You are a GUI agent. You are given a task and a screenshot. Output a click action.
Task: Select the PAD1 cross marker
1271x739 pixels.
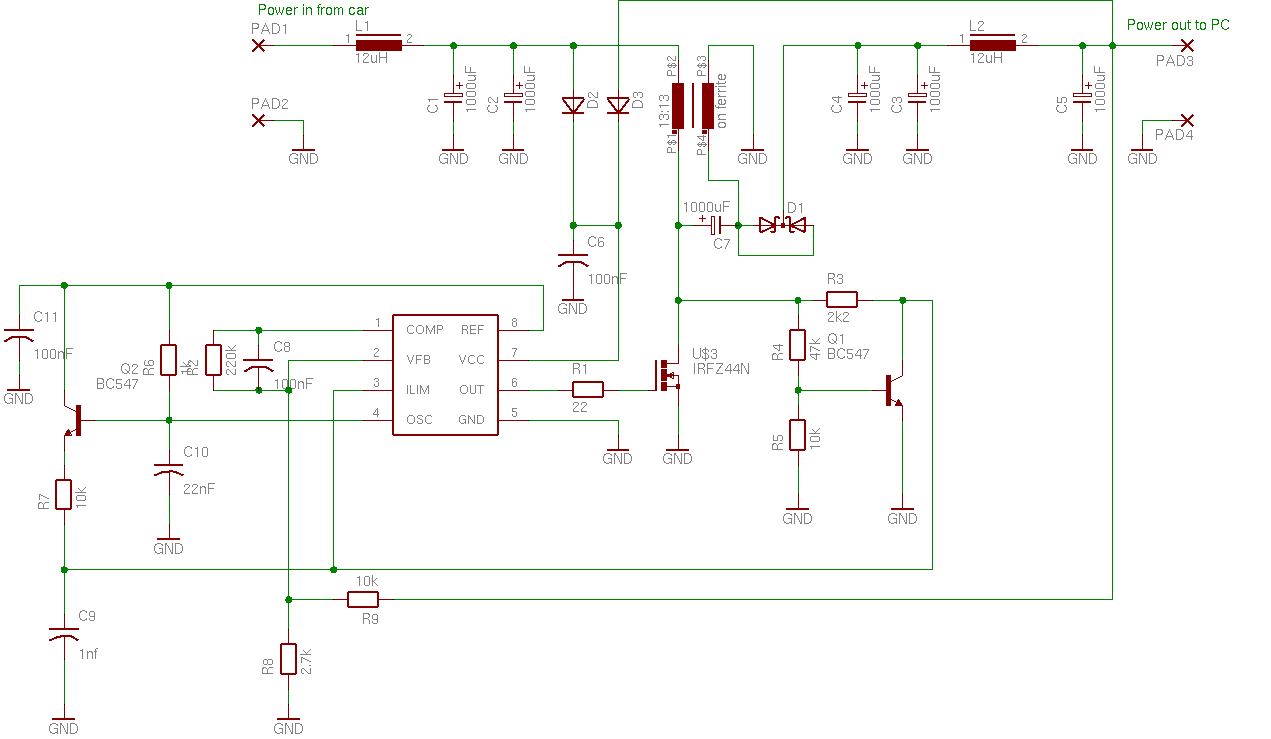(258, 45)
